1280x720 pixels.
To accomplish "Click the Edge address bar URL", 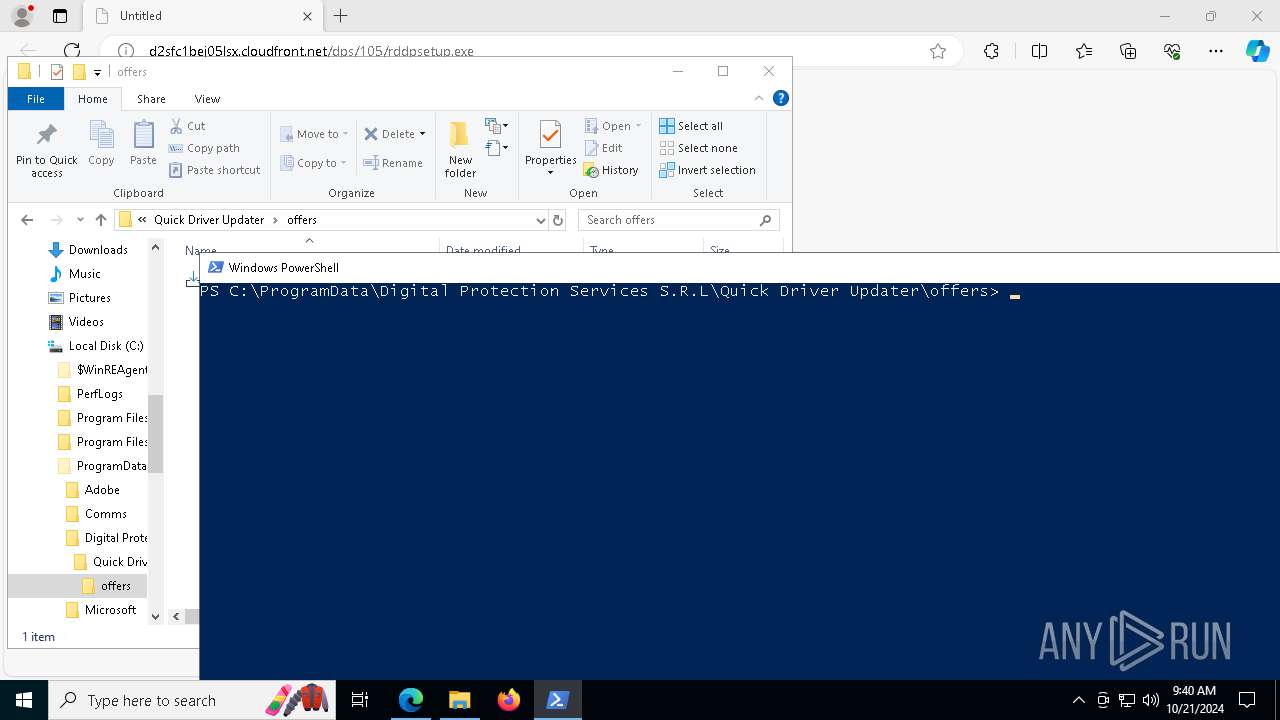I will [311, 51].
